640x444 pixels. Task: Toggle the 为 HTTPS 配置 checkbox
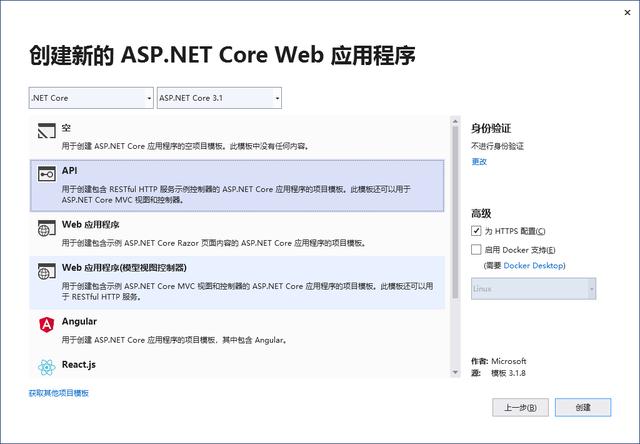click(476, 231)
